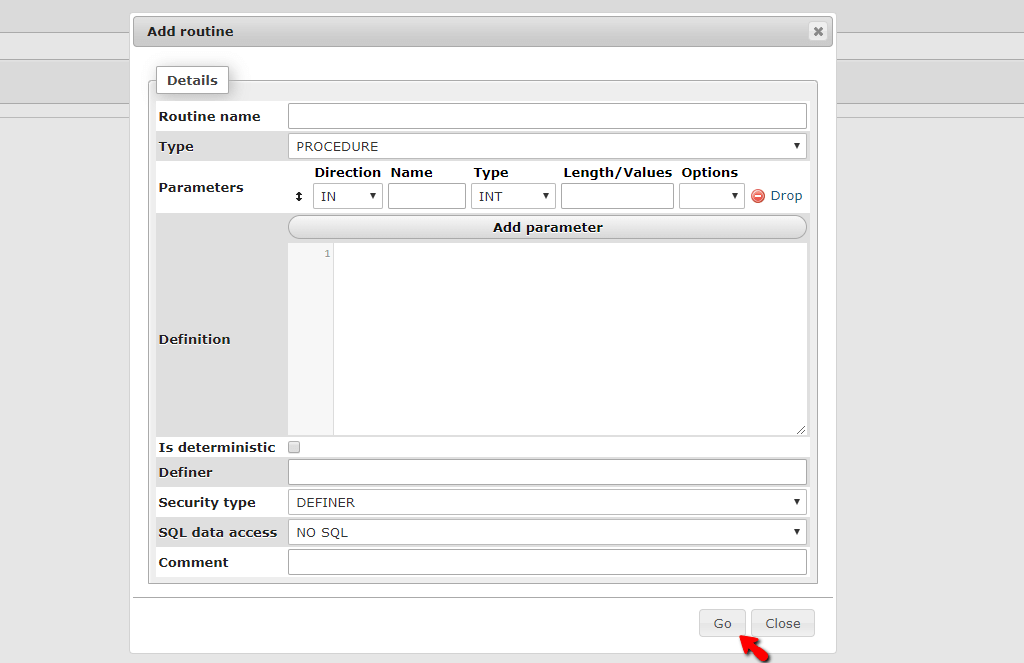Click the Close button
The width and height of the screenshot is (1024, 663).
[x=782, y=623]
